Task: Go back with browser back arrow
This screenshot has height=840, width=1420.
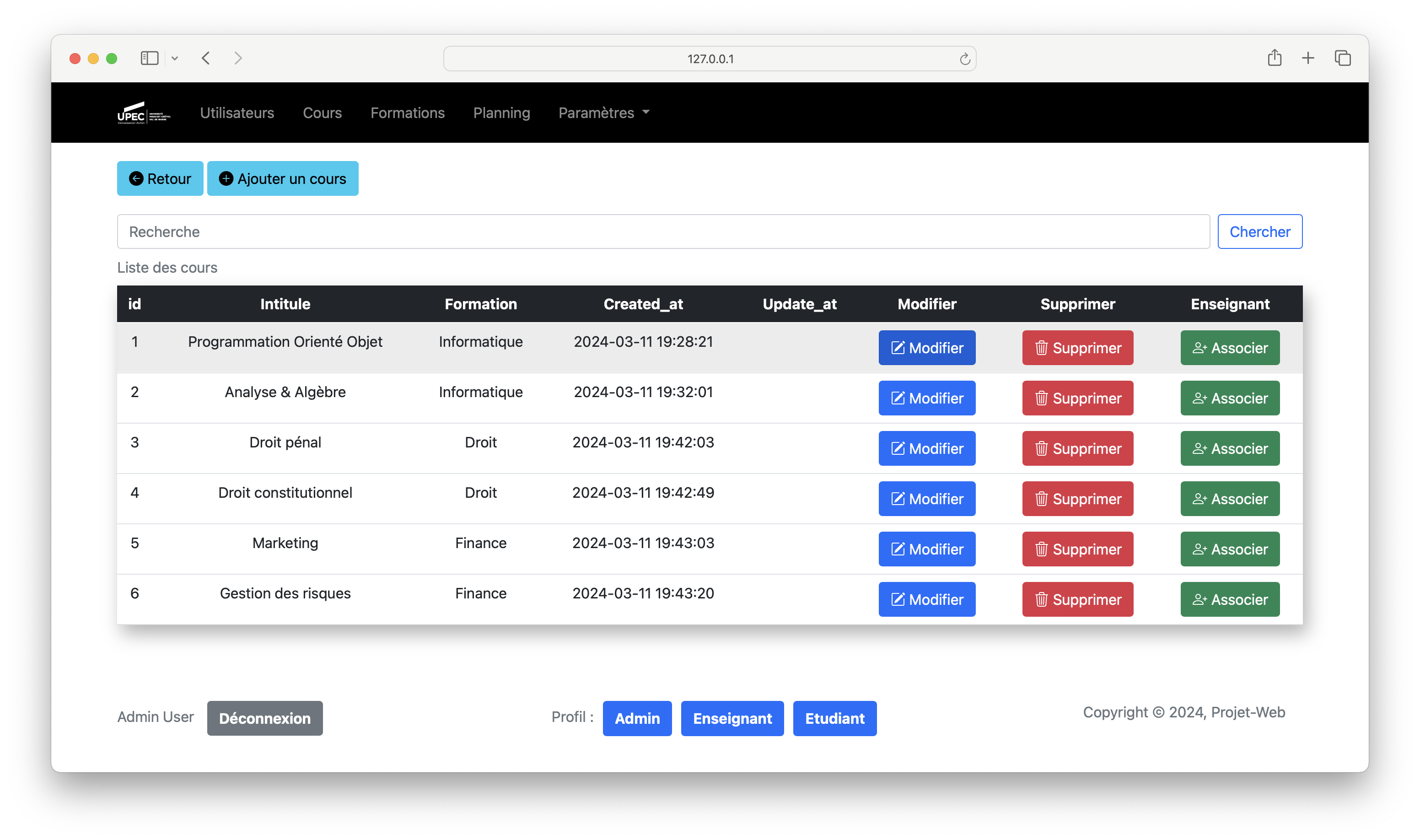Action: coord(206,58)
